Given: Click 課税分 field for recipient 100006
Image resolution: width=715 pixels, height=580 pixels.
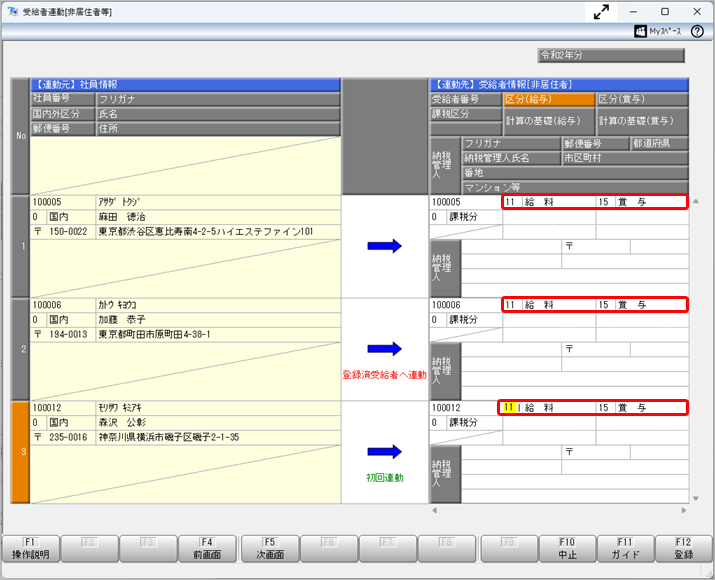Looking at the screenshot, I should click(466, 320).
